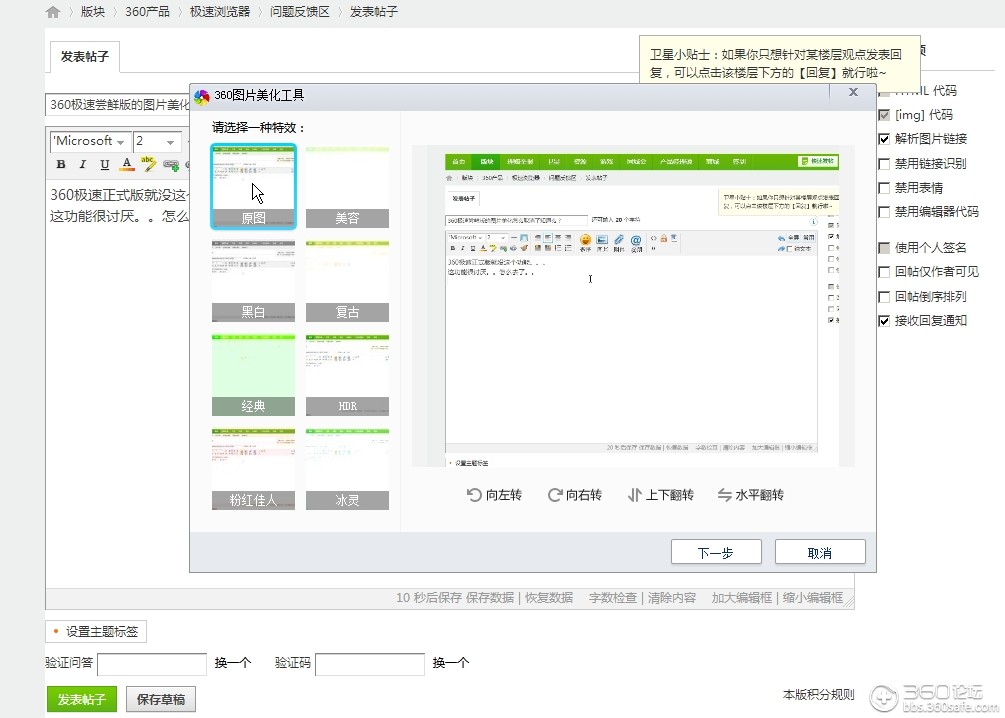Open 360产品 breadcrumb link
This screenshot has height=718, width=1005.
(147, 12)
